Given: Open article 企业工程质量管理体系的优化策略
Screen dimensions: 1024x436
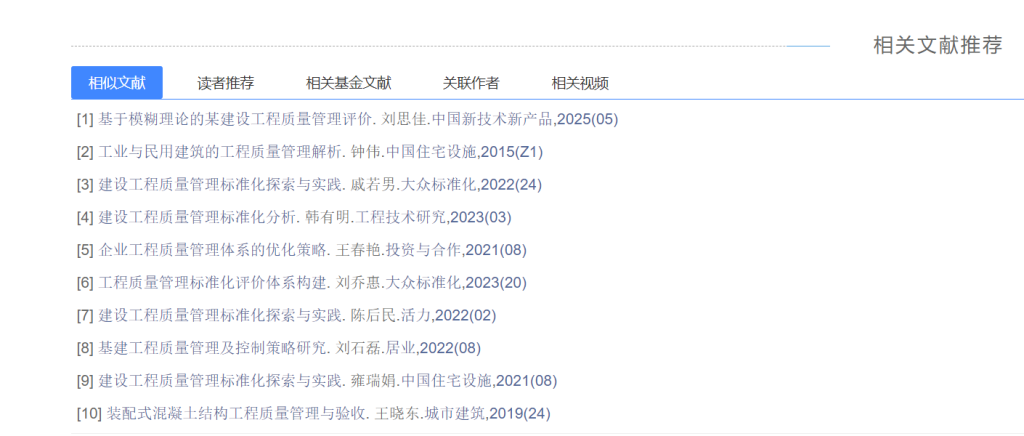Looking at the screenshot, I should (212, 250).
